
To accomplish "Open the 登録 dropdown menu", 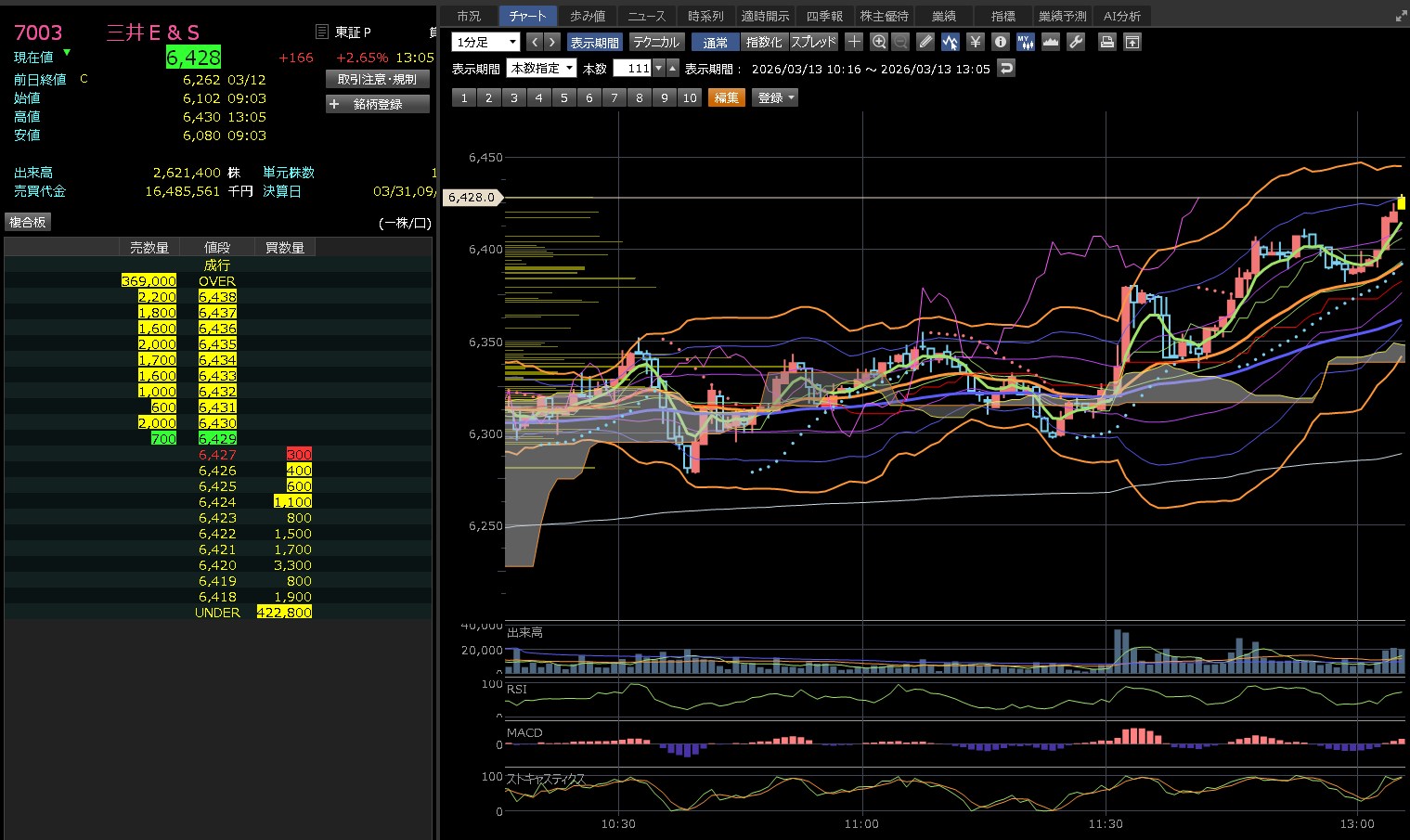I will pyautogui.click(x=775, y=97).
